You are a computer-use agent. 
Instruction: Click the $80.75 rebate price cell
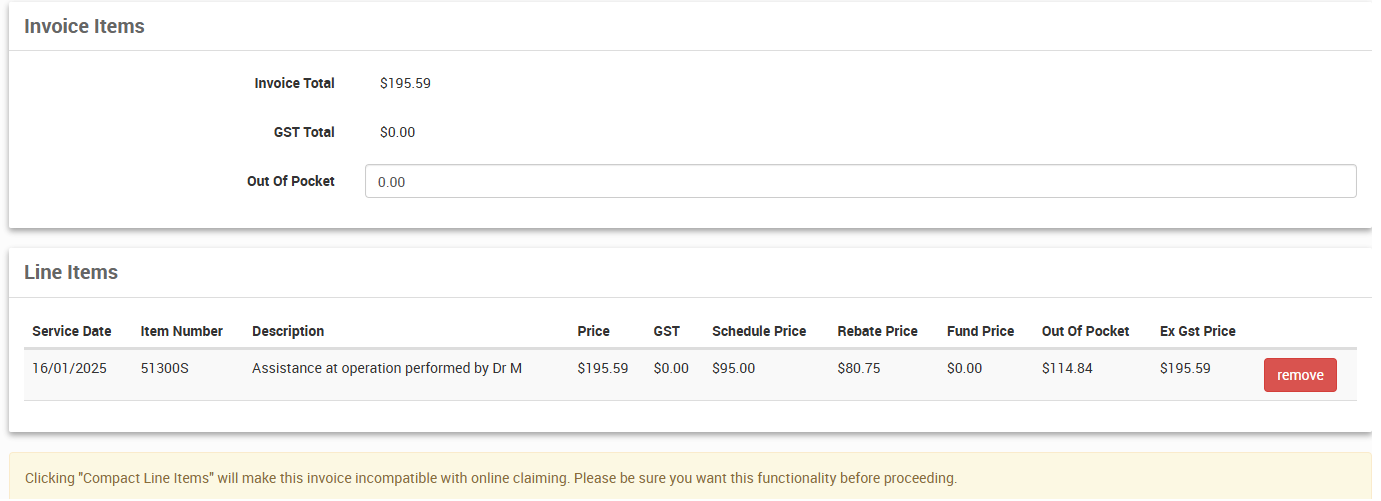pos(859,368)
